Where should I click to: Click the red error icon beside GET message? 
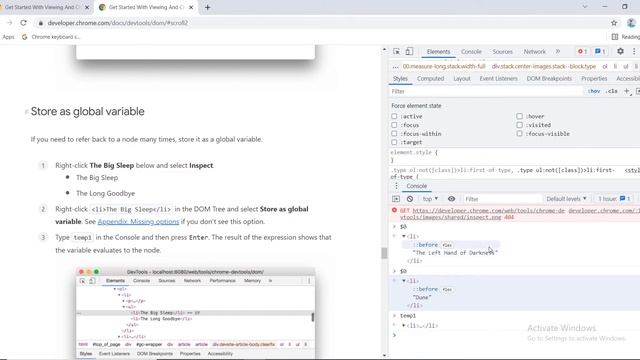pos(394,210)
